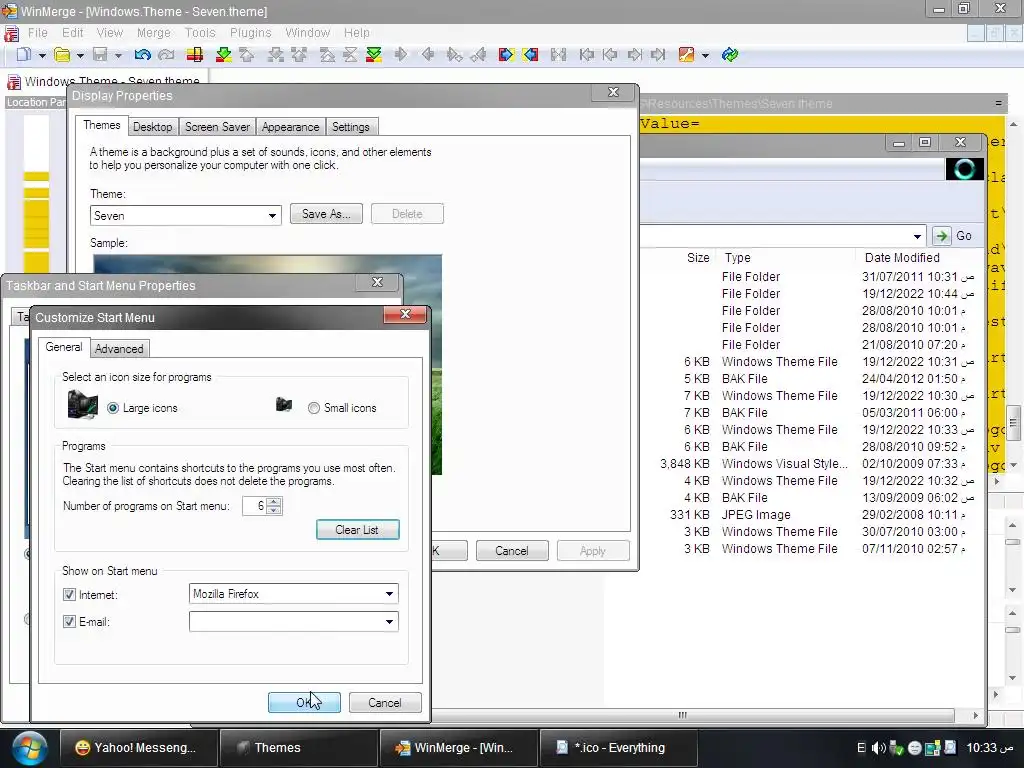Open Appearance tab in Display Properties

[x=290, y=127]
